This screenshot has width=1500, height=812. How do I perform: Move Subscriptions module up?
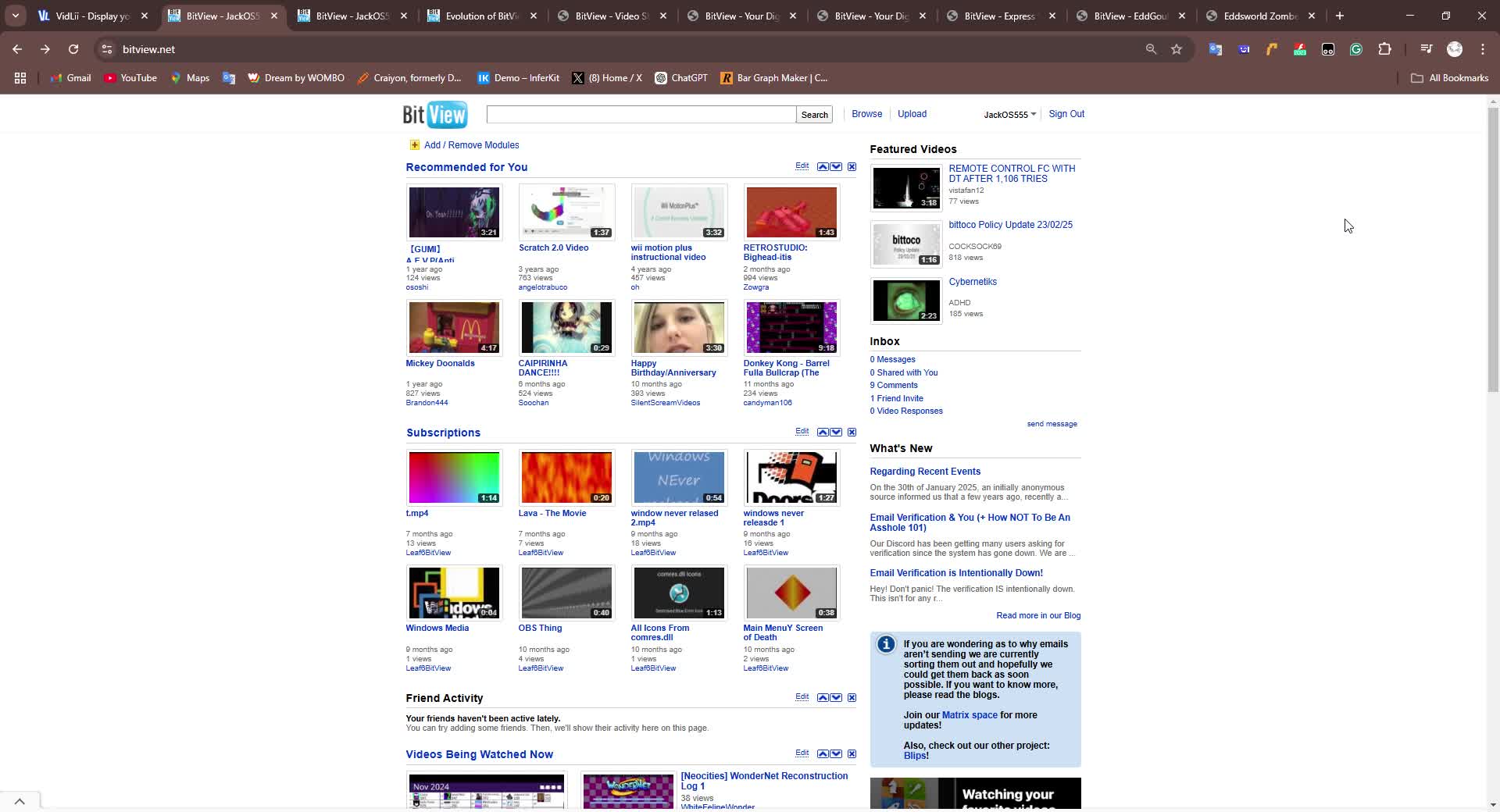tap(823, 432)
